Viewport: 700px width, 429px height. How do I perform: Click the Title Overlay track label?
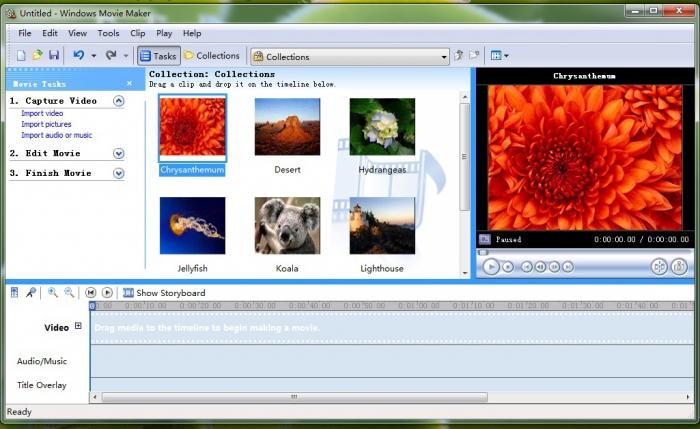tap(42, 385)
